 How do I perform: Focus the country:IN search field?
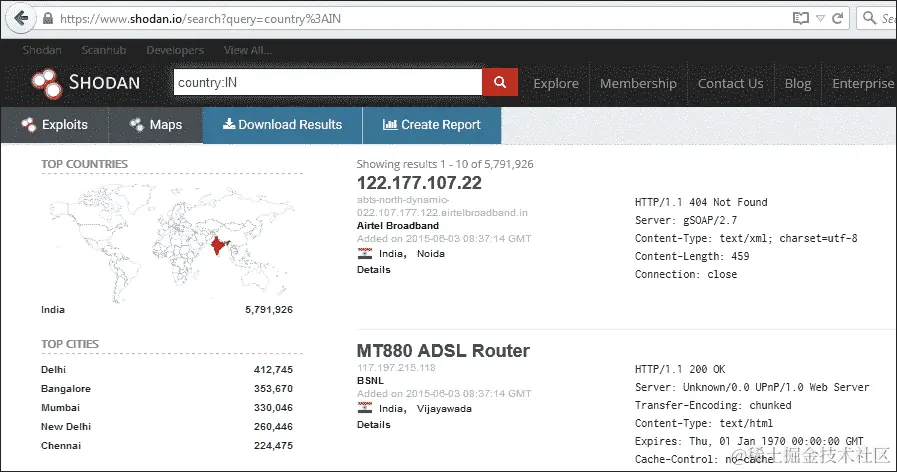(x=328, y=82)
